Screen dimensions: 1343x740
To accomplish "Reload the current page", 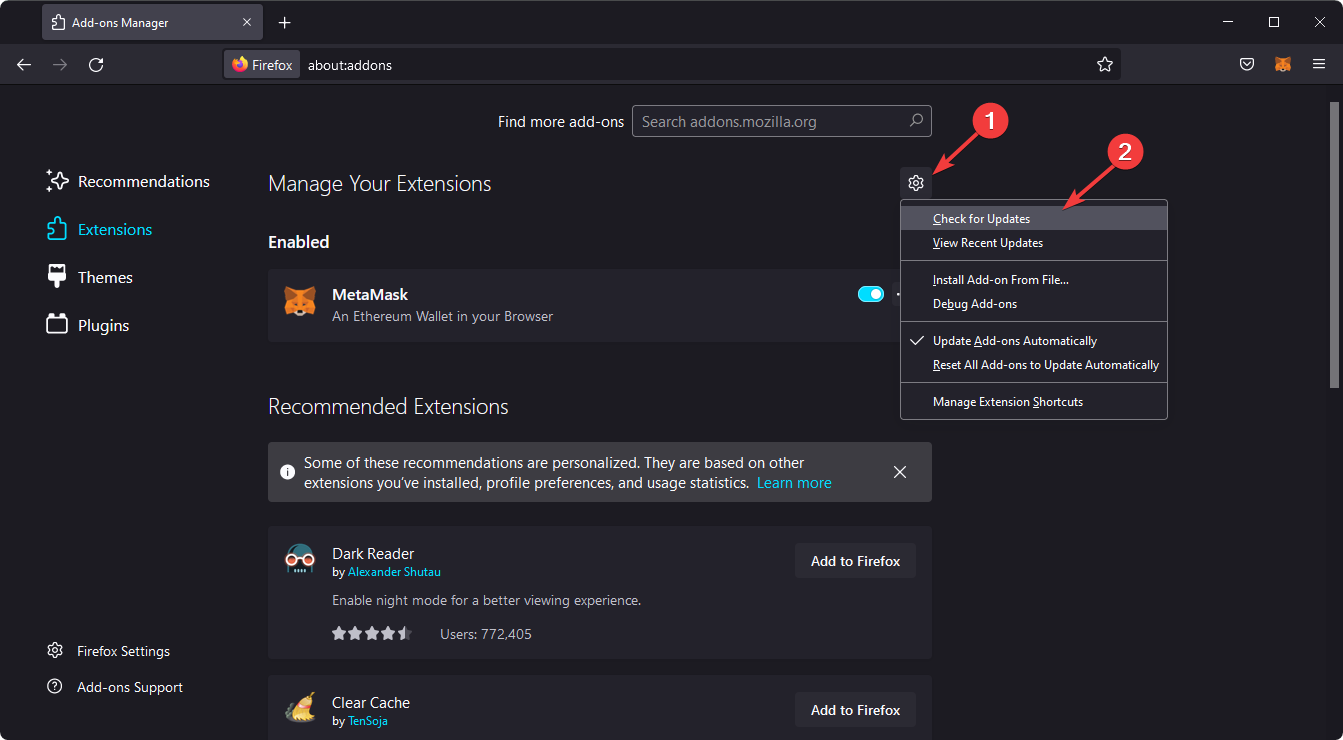I will pos(96,64).
